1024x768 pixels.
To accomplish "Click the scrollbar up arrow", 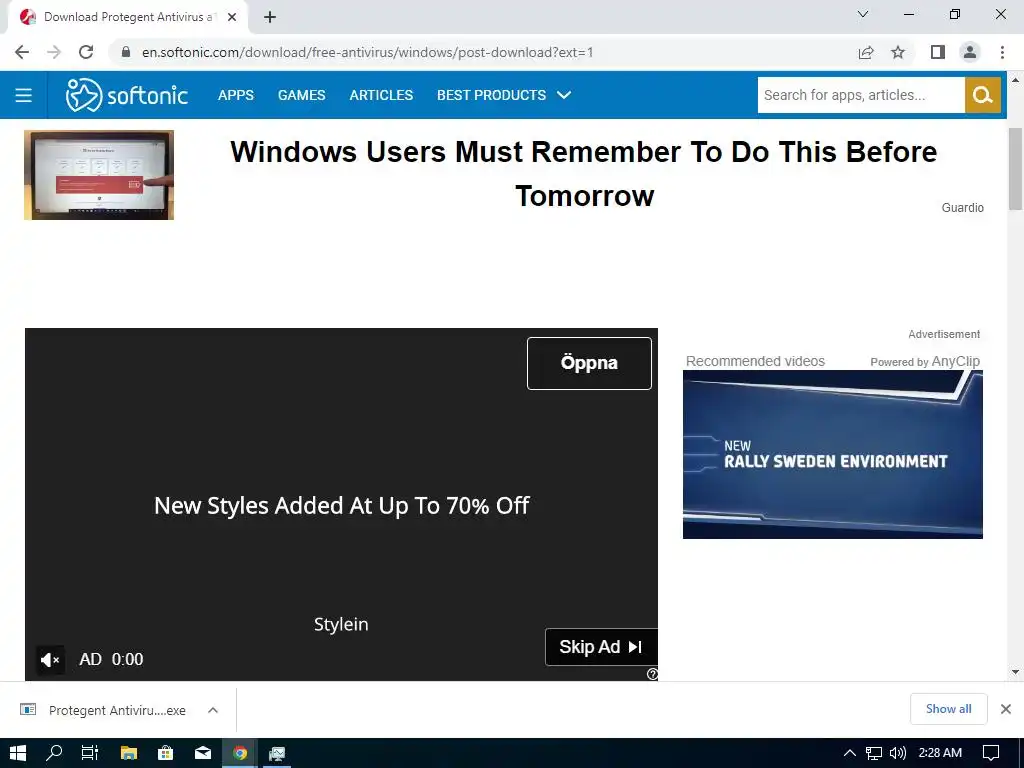I will click(1015, 80).
